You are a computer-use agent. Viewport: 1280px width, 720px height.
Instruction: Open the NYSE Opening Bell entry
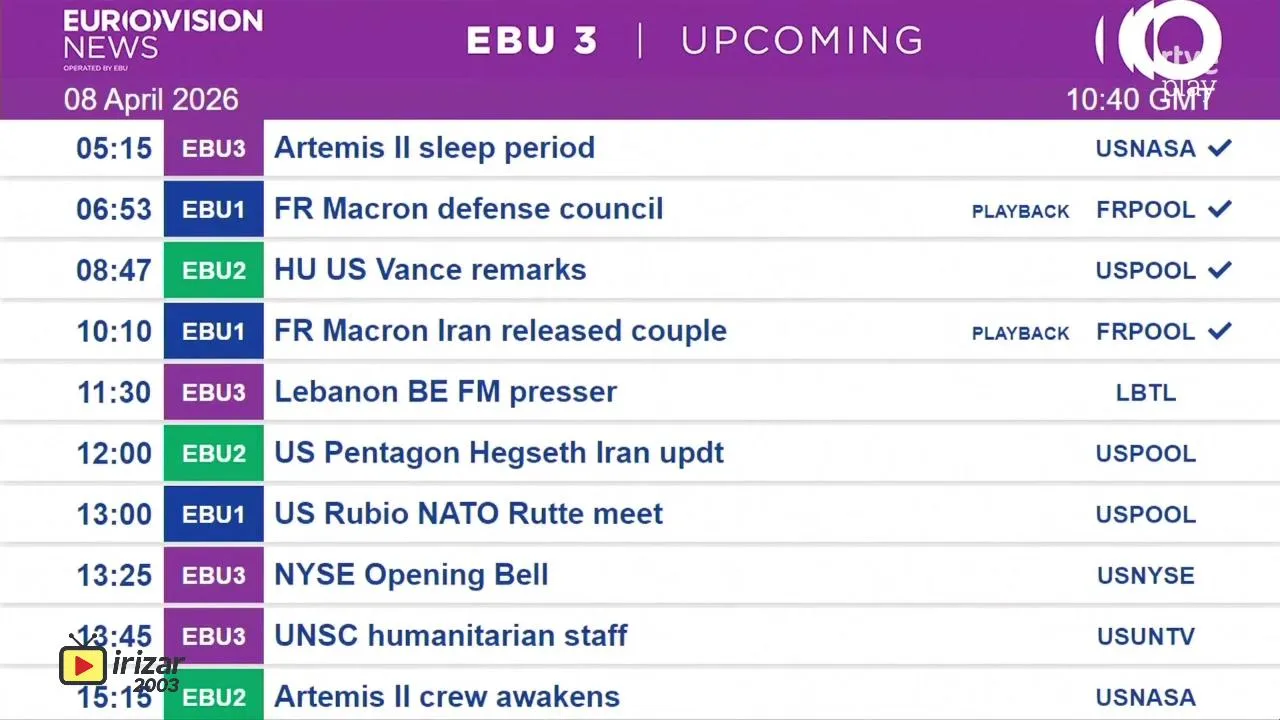[411, 575]
